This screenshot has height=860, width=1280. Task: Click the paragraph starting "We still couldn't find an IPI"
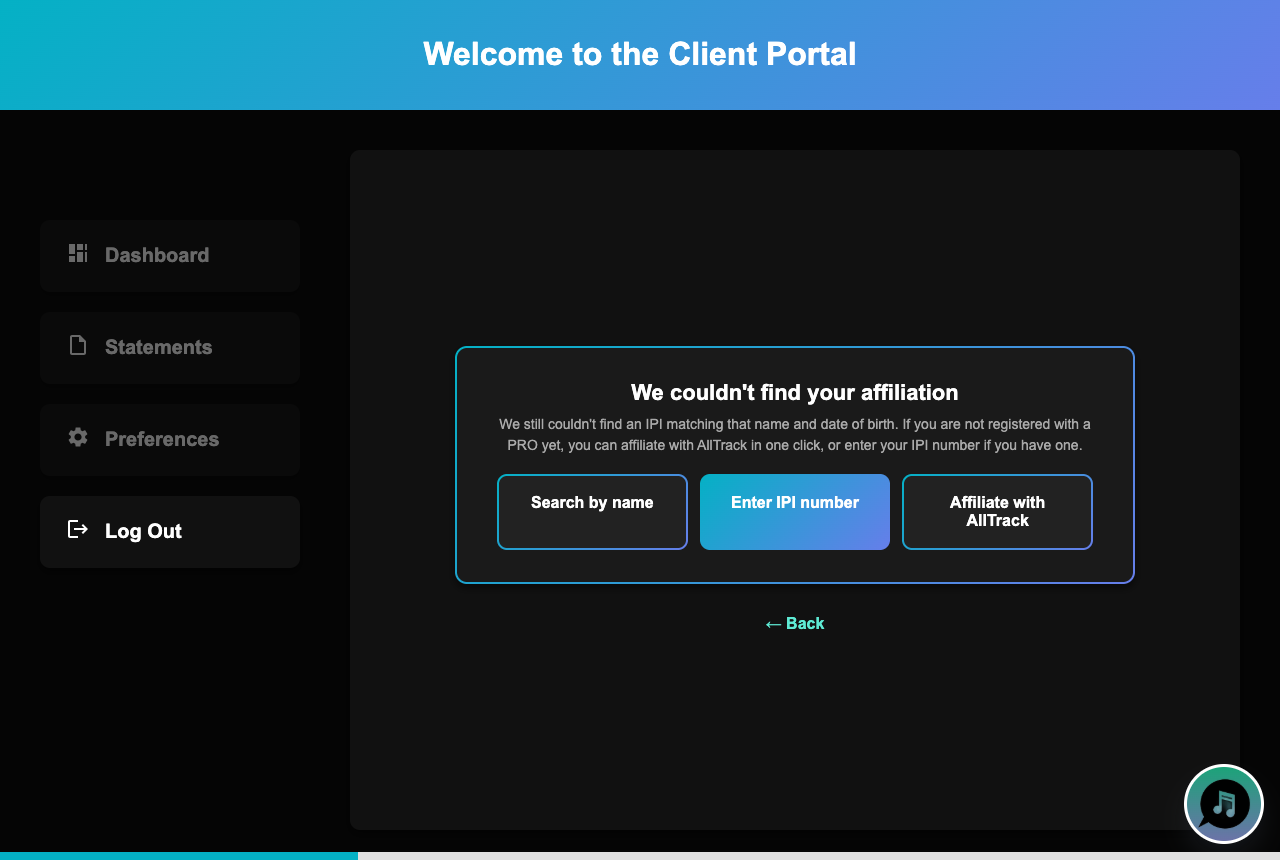[795, 435]
